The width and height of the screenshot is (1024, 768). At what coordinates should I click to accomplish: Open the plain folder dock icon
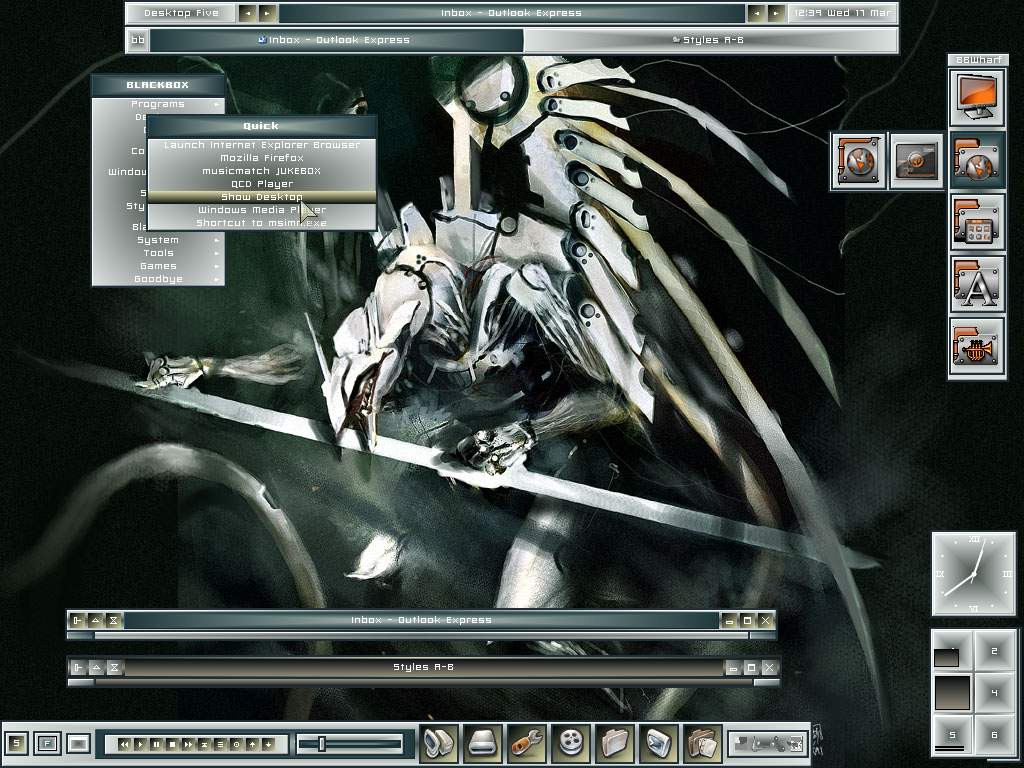point(615,743)
